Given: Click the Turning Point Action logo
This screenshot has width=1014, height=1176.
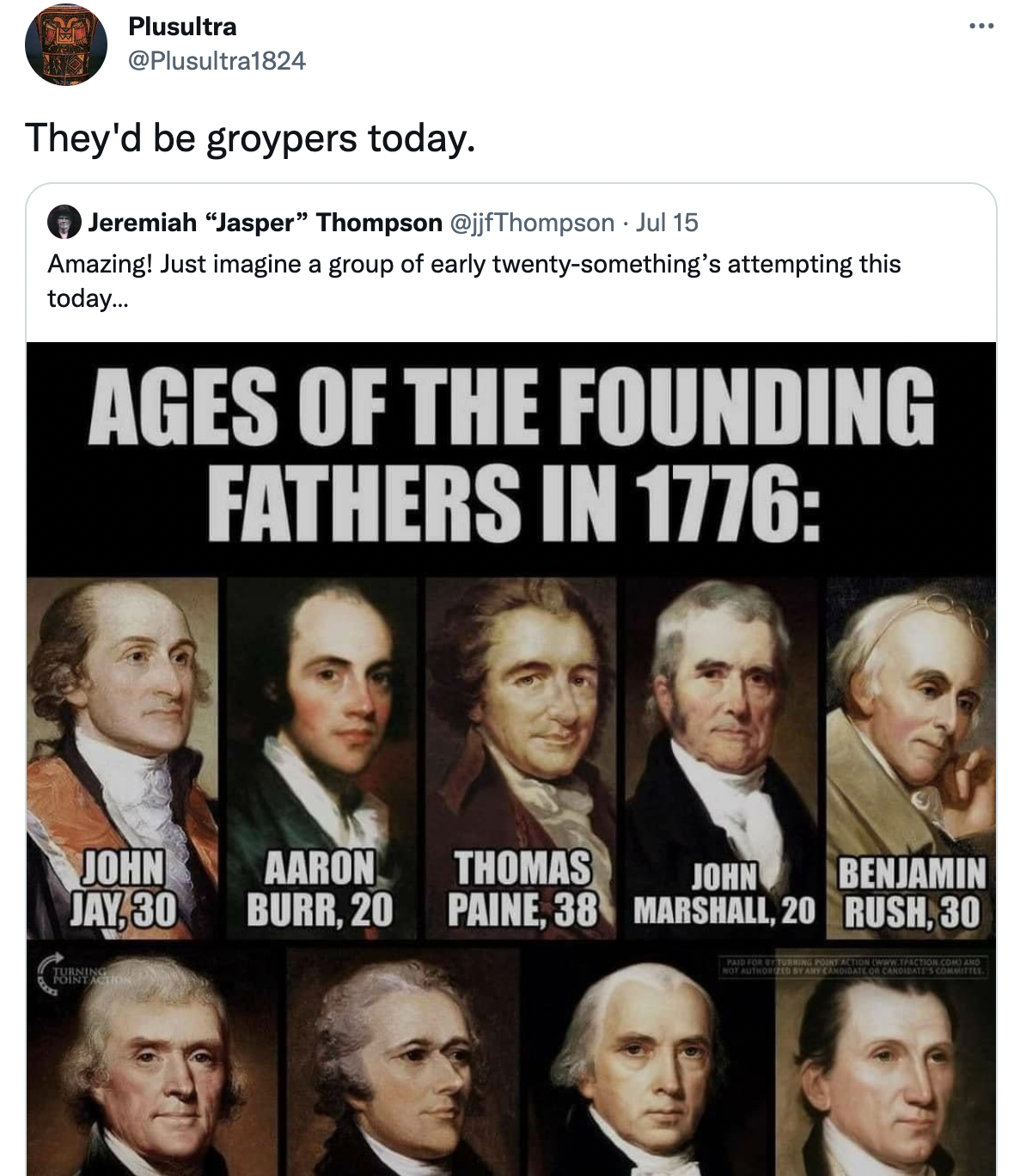Looking at the screenshot, I should point(82,972).
